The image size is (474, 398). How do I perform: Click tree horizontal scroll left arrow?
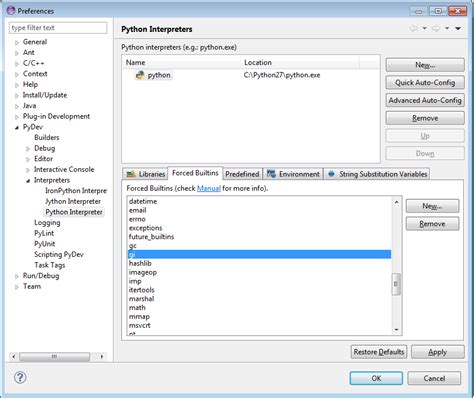tap(14, 357)
